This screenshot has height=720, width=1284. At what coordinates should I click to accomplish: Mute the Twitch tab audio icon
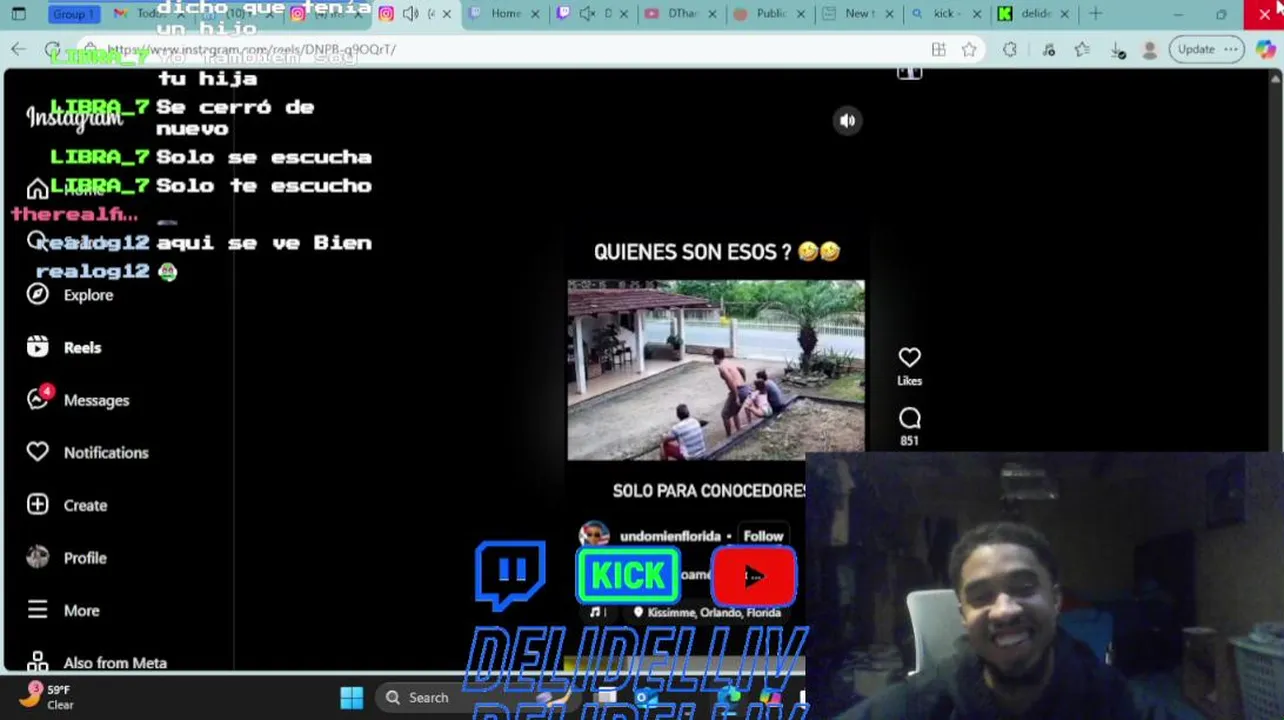[587, 14]
